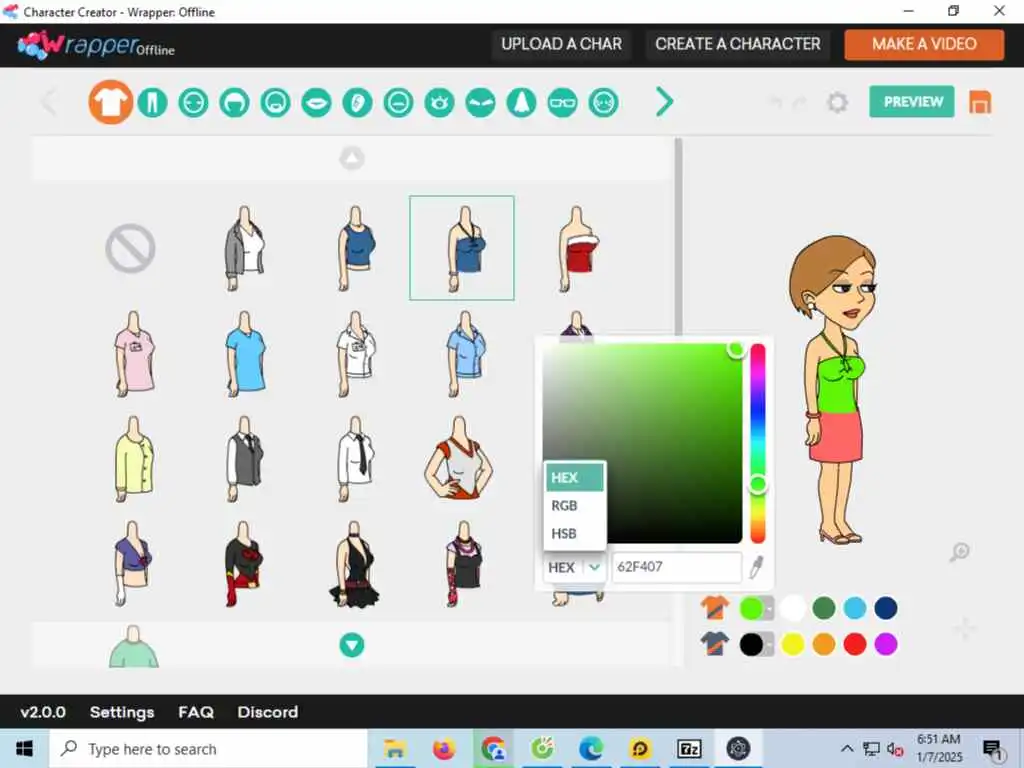Select RGB in the format list
The width and height of the screenshot is (1024, 768).
pos(575,505)
